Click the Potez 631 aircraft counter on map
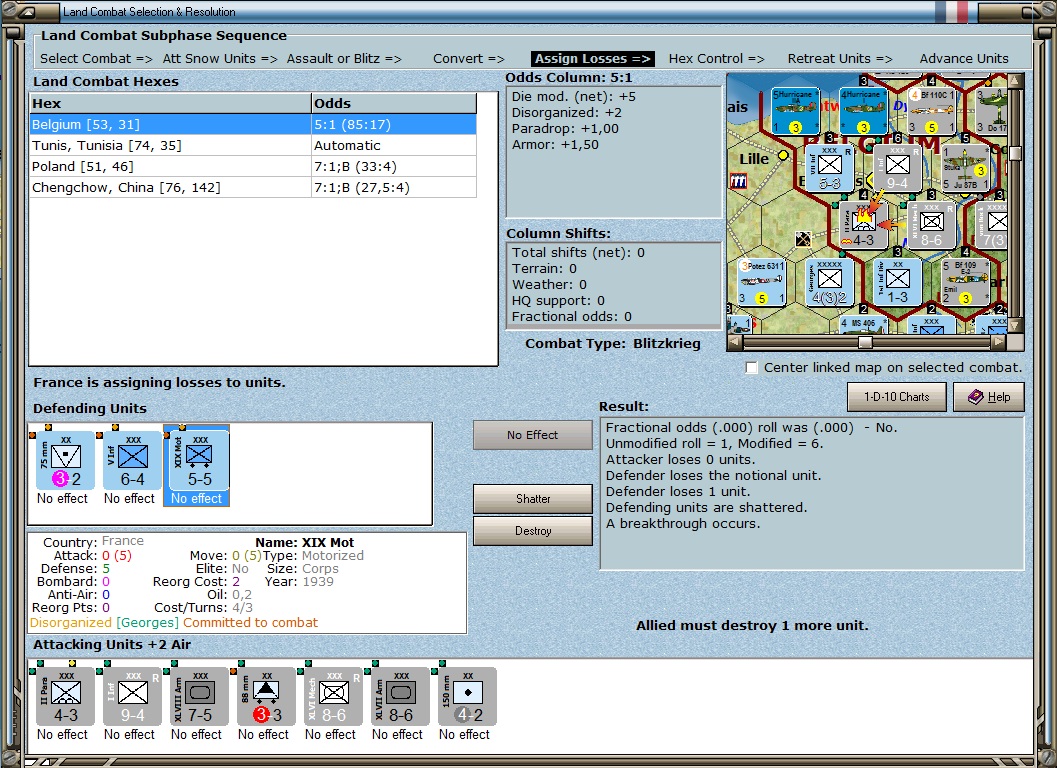1057x768 pixels. click(762, 282)
